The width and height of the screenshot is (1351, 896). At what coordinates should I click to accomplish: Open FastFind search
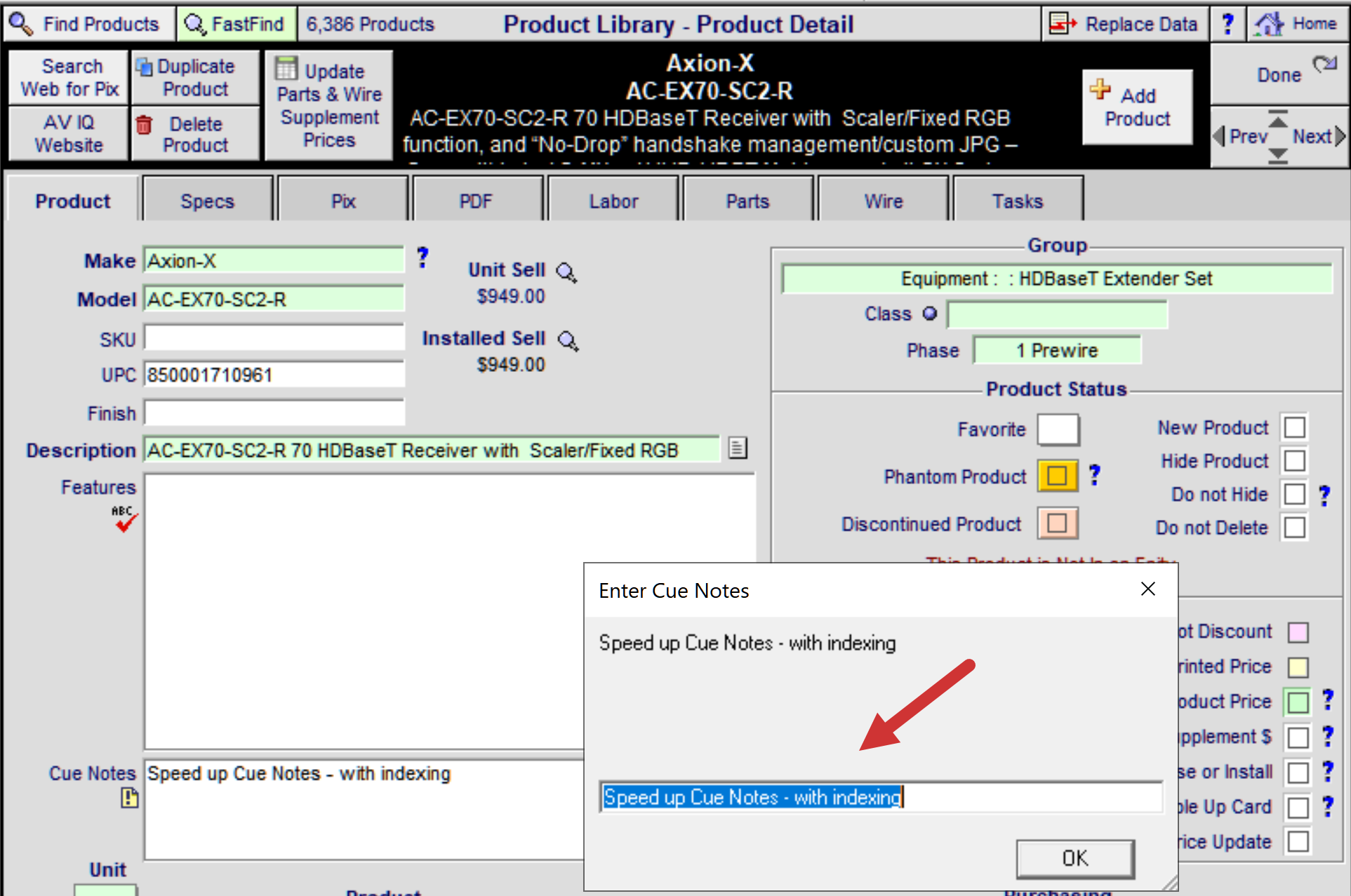(236, 24)
